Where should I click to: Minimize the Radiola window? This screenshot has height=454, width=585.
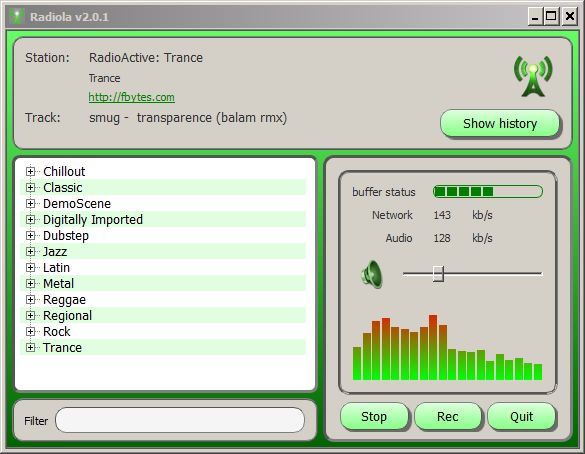click(535, 17)
